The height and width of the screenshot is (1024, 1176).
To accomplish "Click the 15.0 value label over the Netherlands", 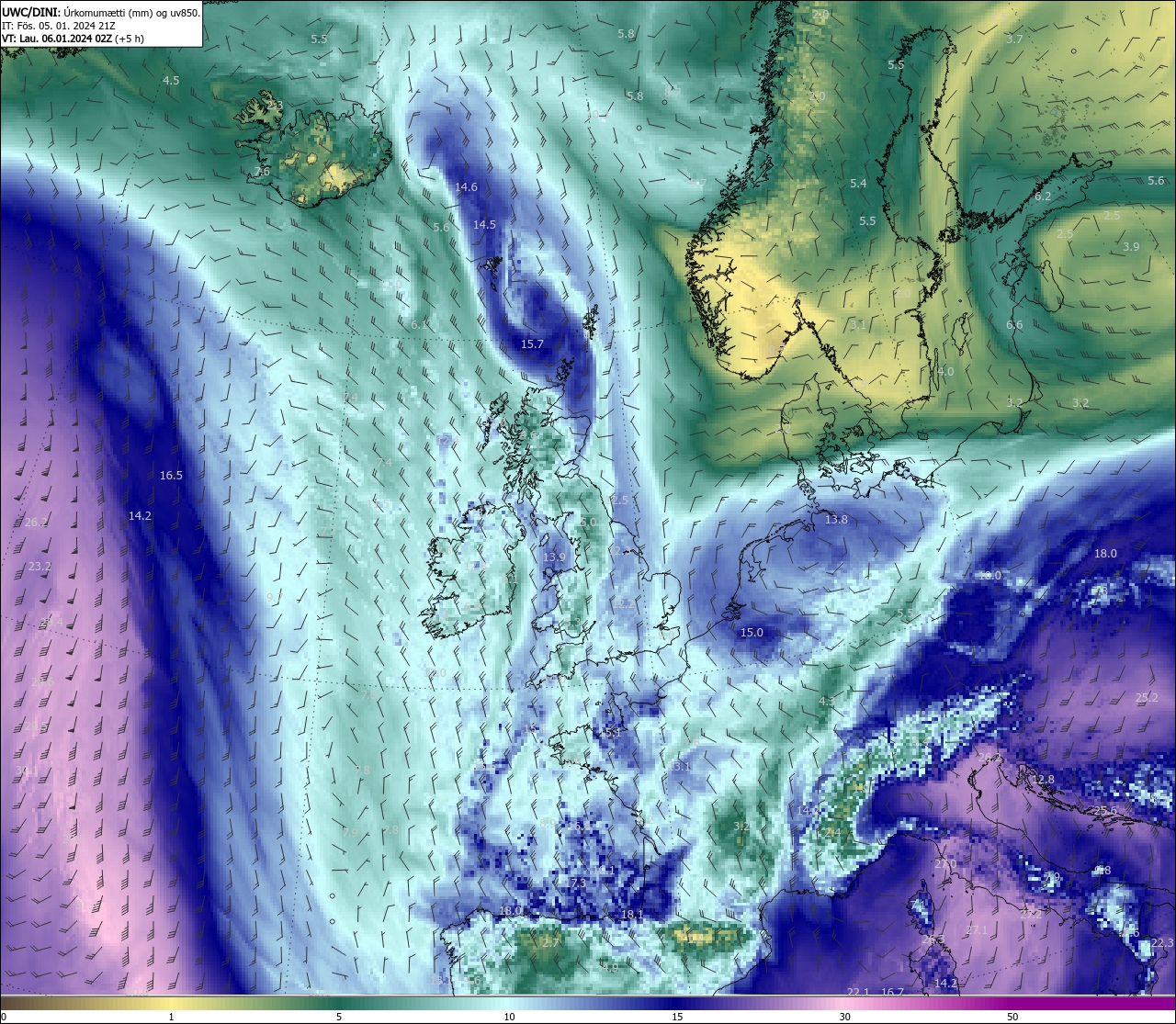I will (x=752, y=632).
